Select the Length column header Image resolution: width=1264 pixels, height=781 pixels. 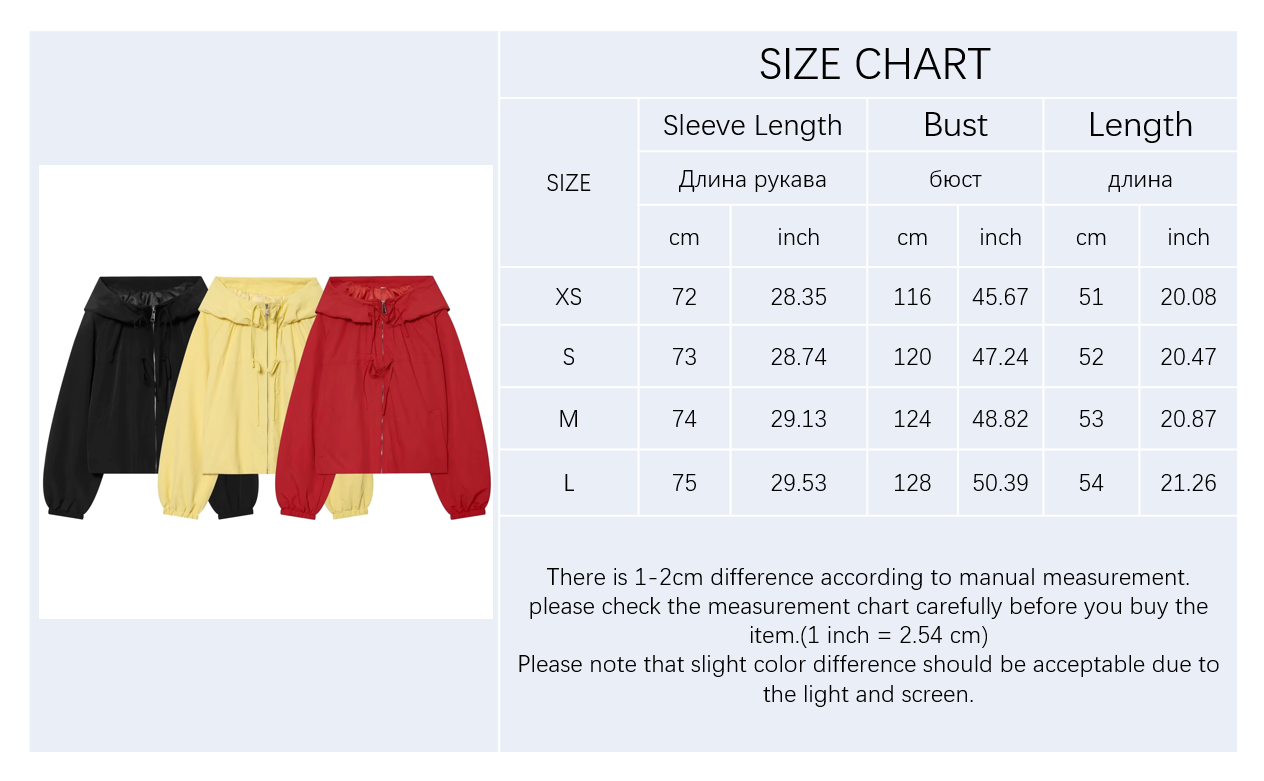[x=1140, y=125]
